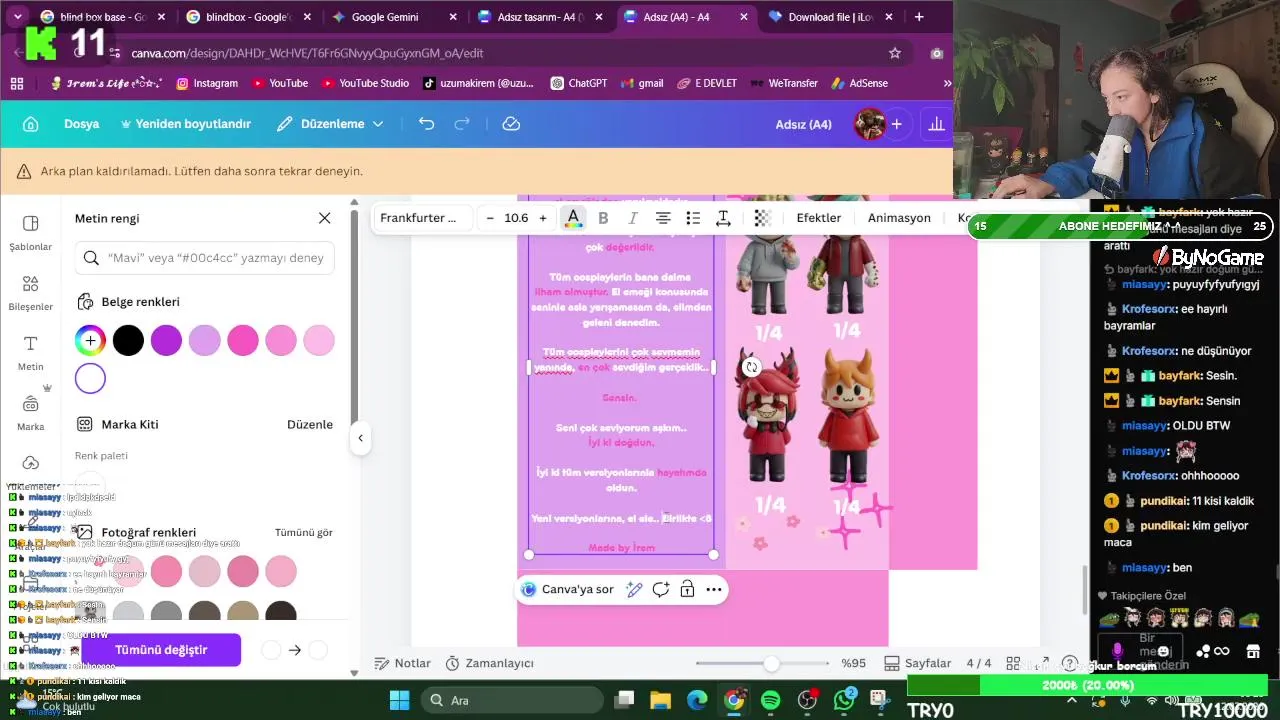Open the help question icon
The width and height of the screenshot is (1280, 720).
pyautogui.click(x=1070, y=663)
